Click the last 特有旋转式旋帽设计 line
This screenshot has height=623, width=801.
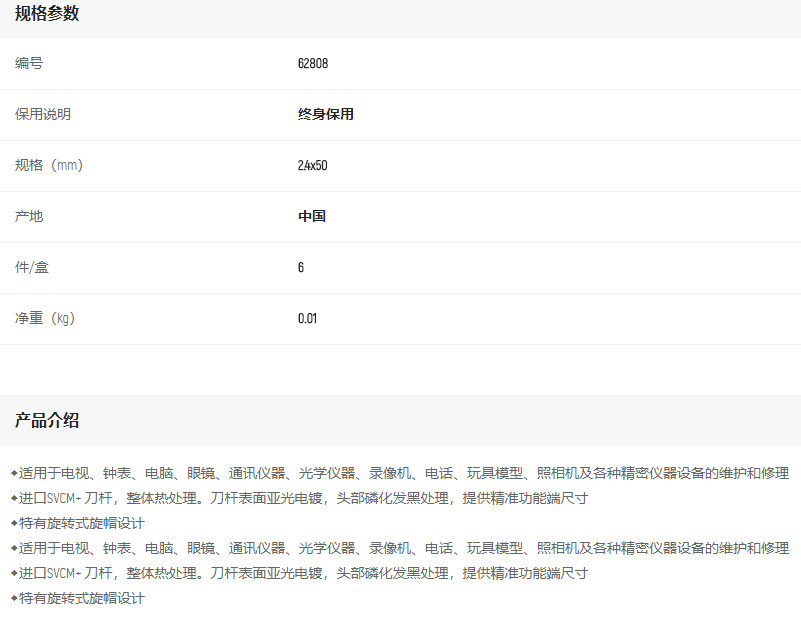pyautogui.click(x=80, y=598)
